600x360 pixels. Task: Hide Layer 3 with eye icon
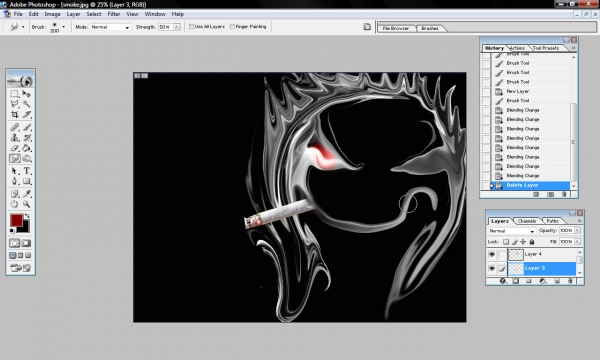pos(492,269)
